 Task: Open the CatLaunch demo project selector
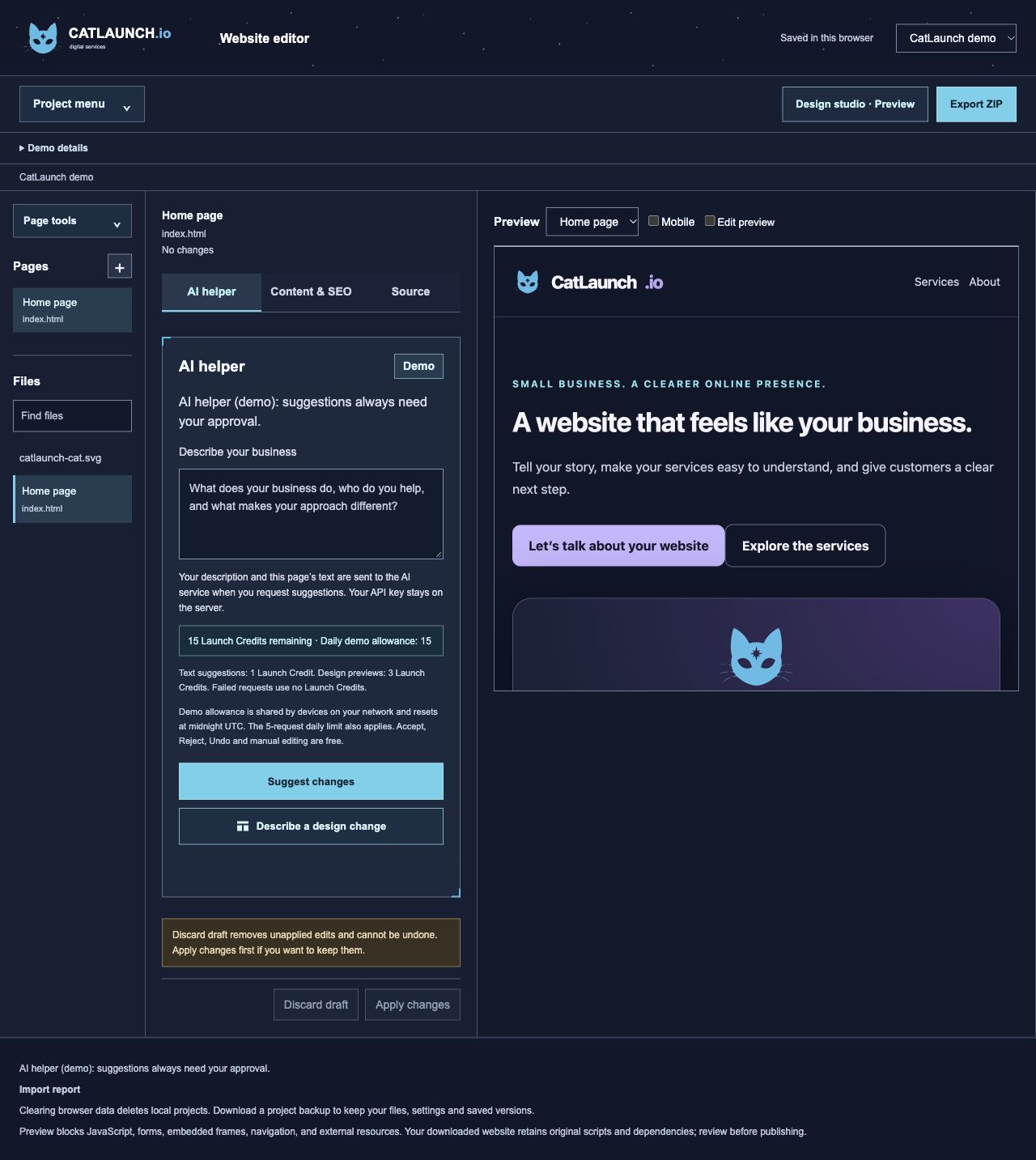click(956, 38)
